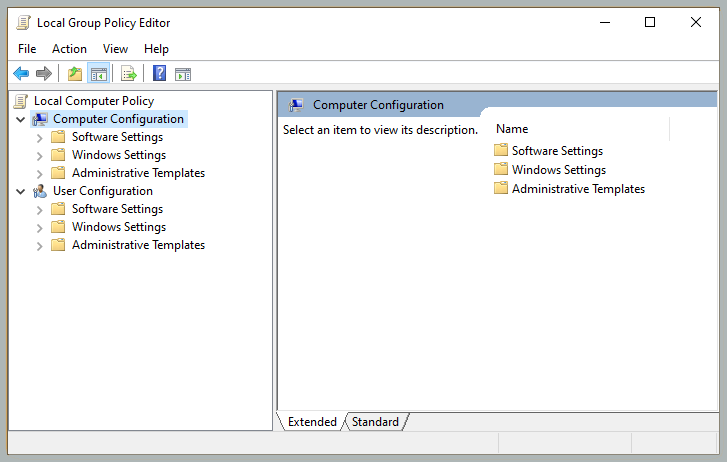
Task: Expand Software Settings under Computer Configuration
Action: point(39,138)
